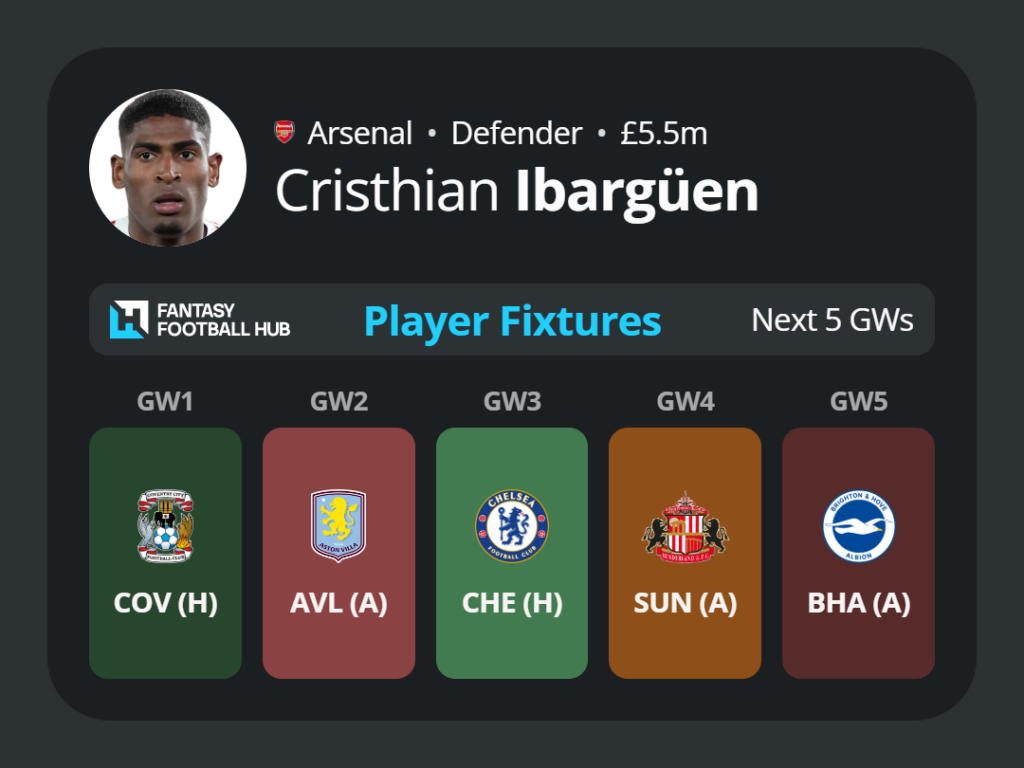This screenshot has width=1024, height=768.
Task: Click the CHE (H) fixture text
Action: pyautogui.click(x=512, y=603)
